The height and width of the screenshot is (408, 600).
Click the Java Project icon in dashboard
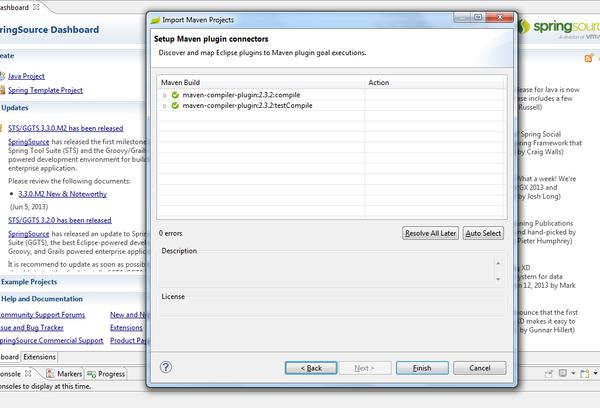pyautogui.click(x=2, y=76)
